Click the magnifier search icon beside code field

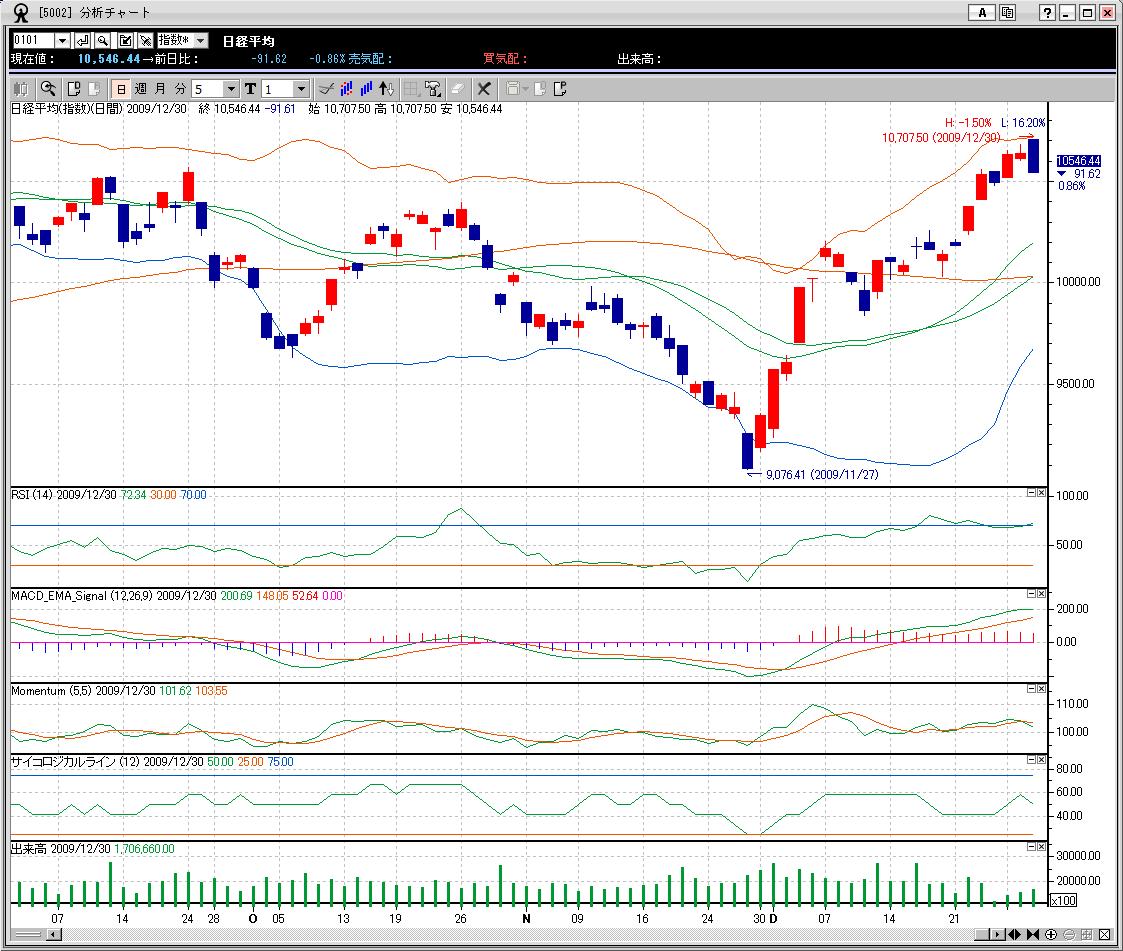pos(102,40)
